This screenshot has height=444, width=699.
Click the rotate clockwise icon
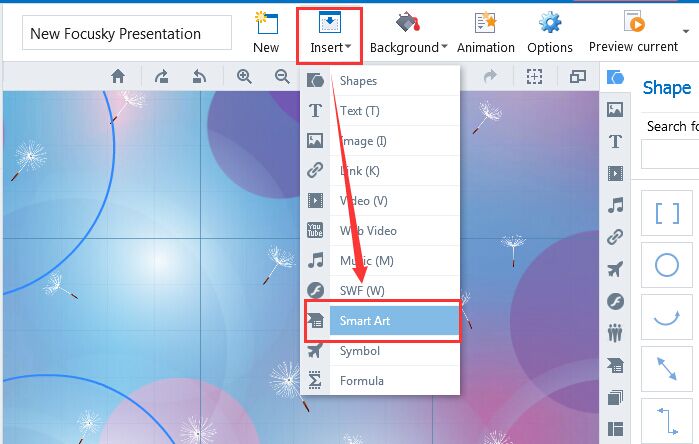[161, 77]
